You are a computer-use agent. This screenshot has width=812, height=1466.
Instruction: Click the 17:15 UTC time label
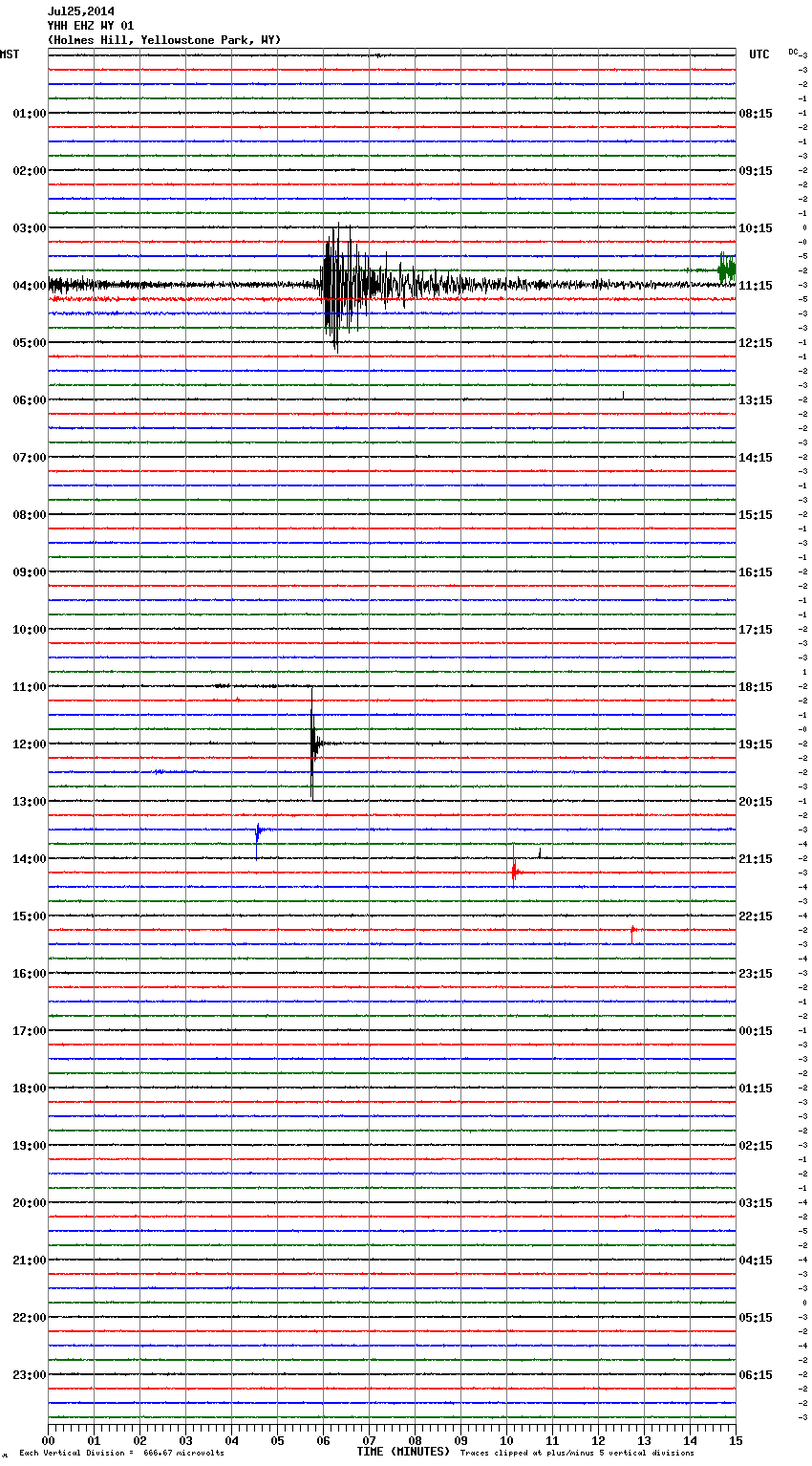(756, 630)
